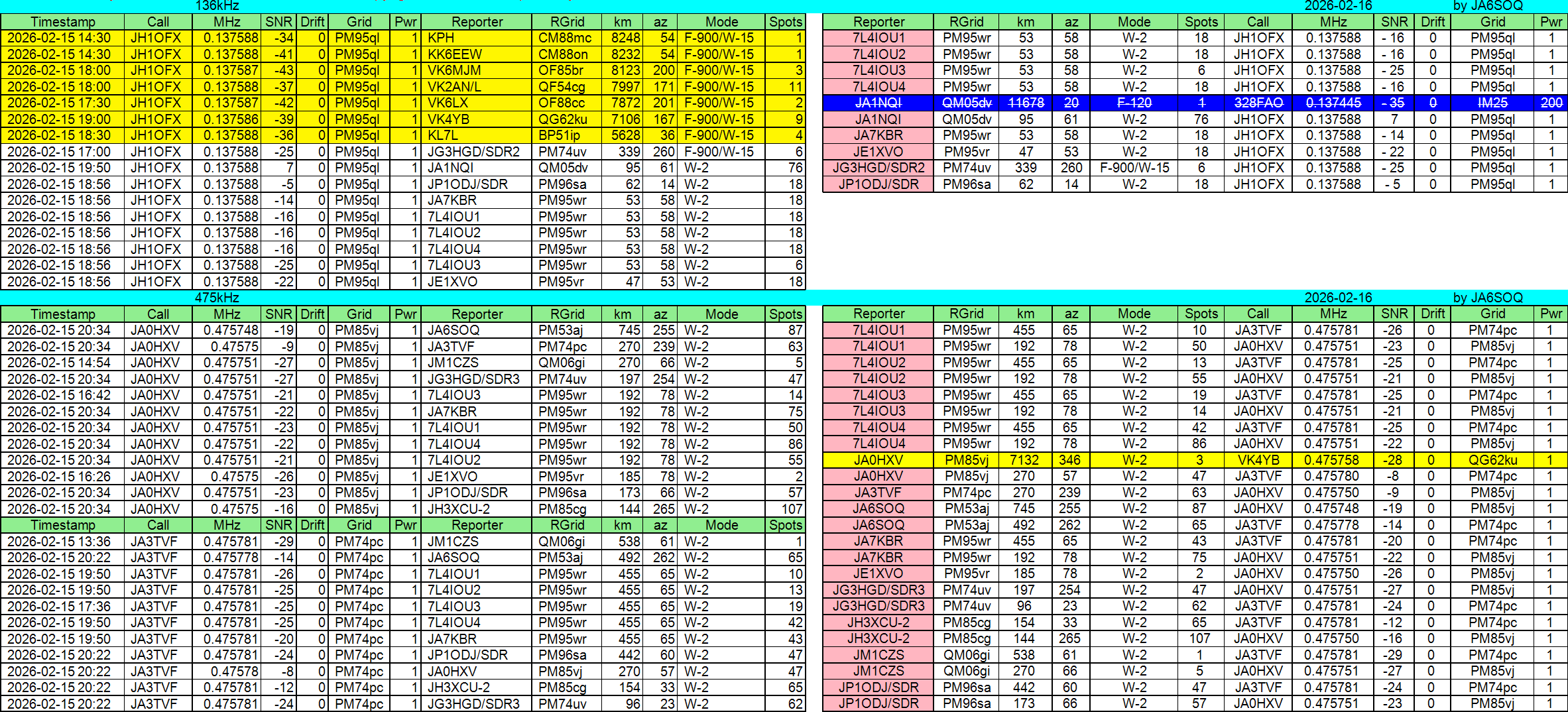Image resolution: width=1568 pixels, height=712 pixels.
Task: Select the 0.475758 MHz cell
Action: [1331, 460]
